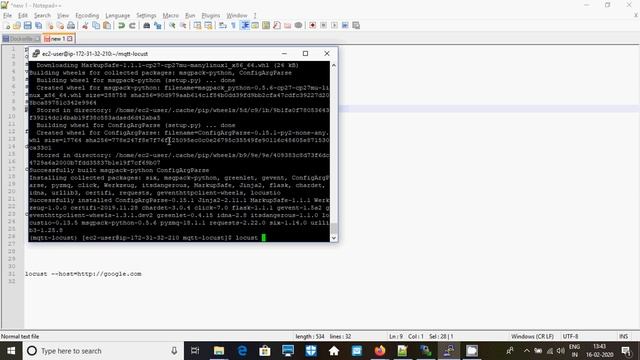
Task: Undo the last edit via toolbar
Action: (x=121, y=25)
